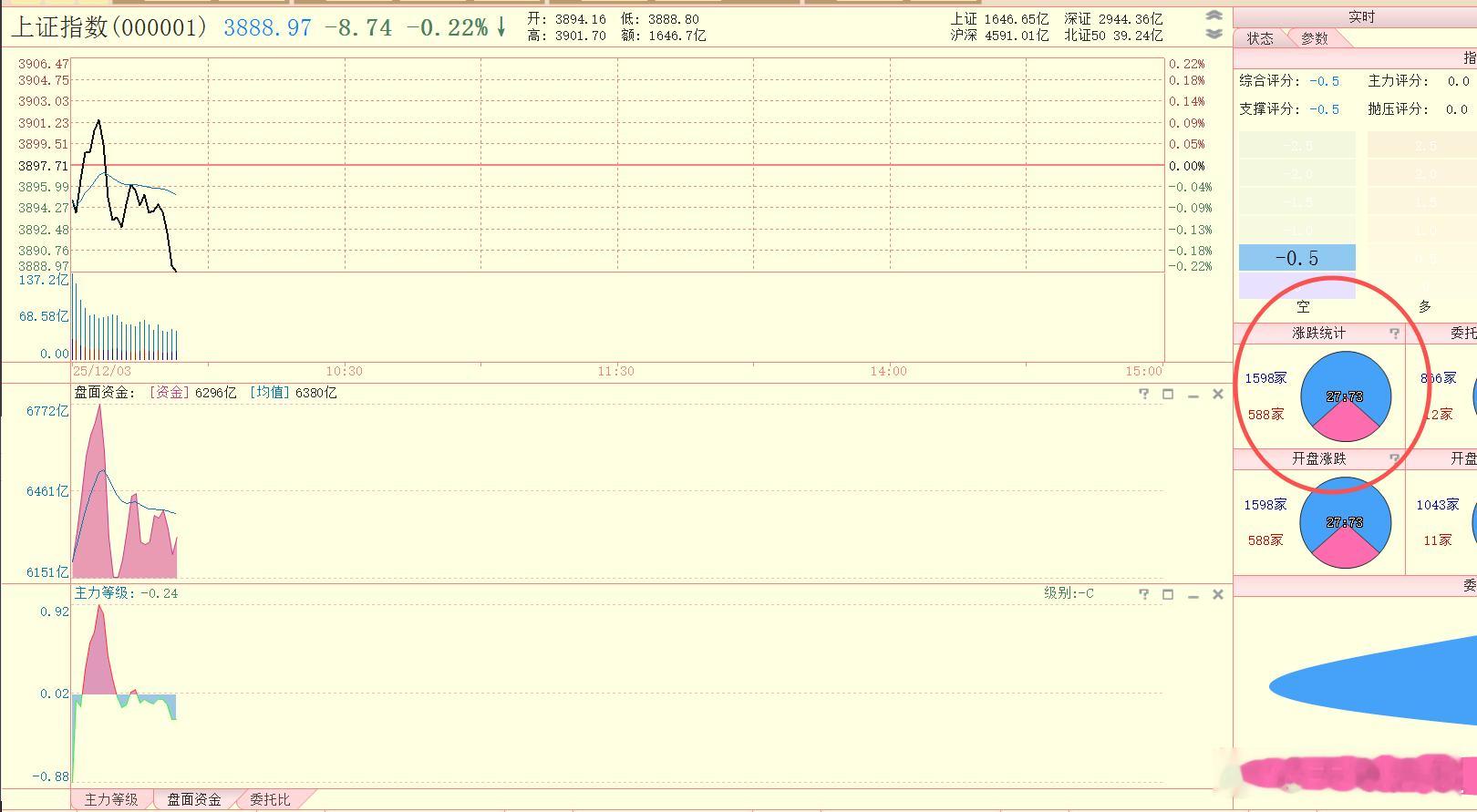This screenshot has height=812, width=1477.
Task: Click the 上证指数(000001) title
Action: tap(110, 27)
